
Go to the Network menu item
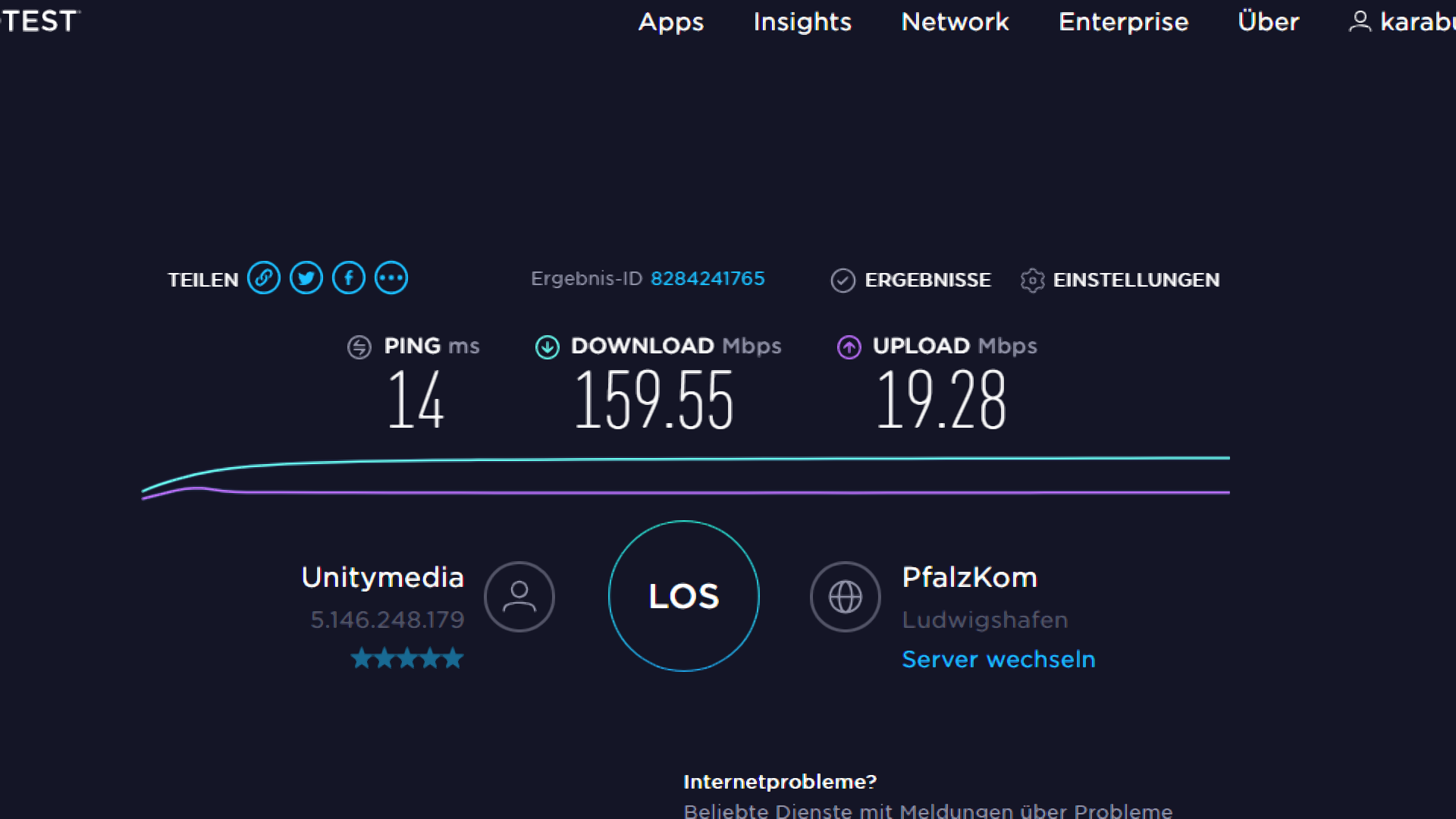point(955,22)
